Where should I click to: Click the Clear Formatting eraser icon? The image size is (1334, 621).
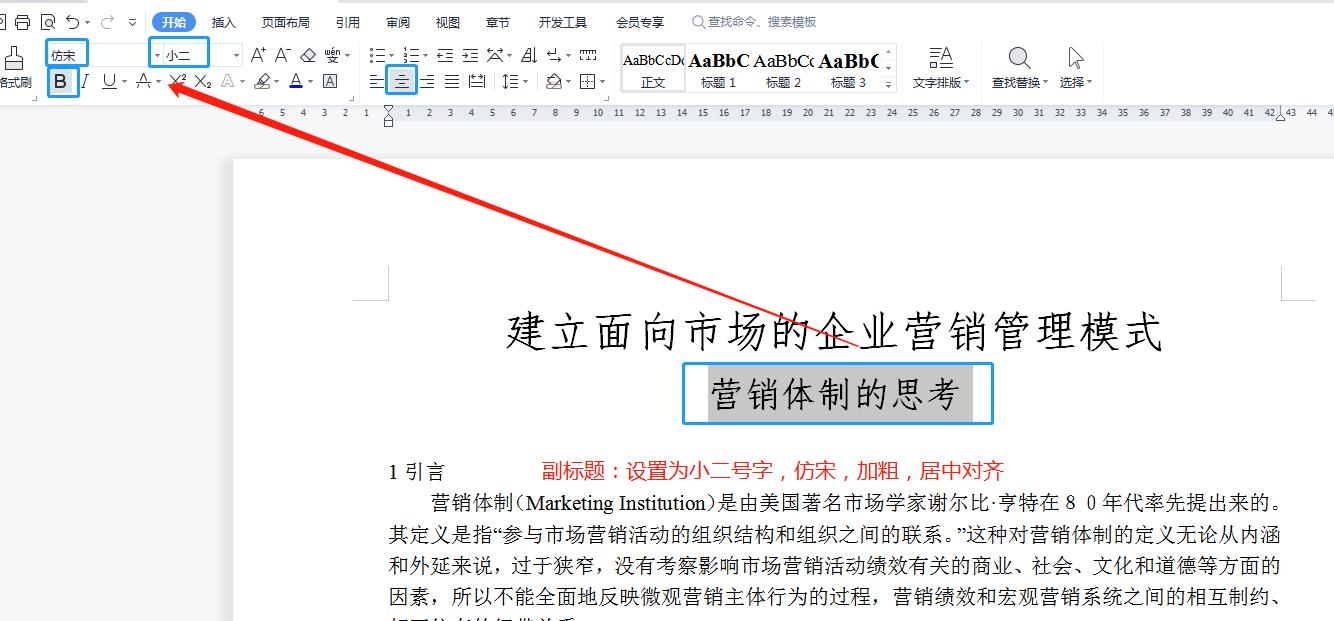click(x=310, y=55)
